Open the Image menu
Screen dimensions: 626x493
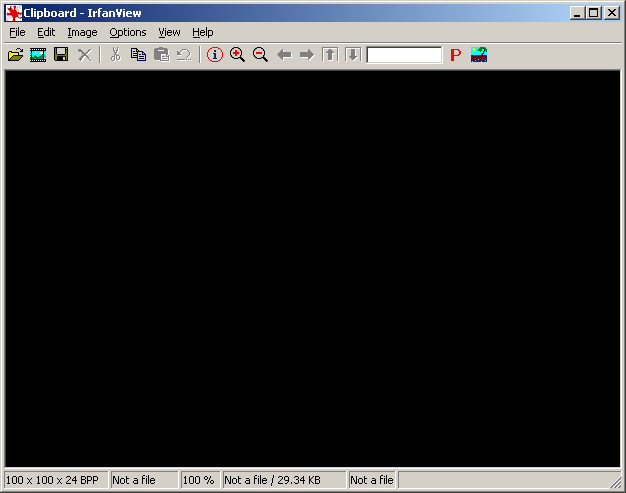click(x=82, y=32)
